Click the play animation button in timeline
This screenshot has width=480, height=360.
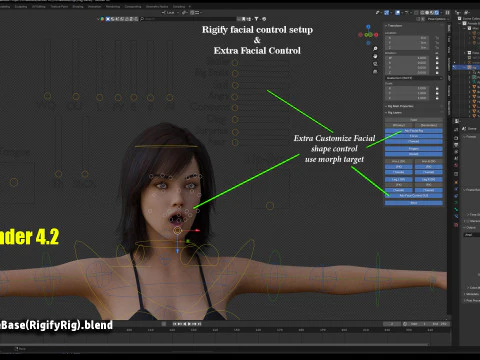pyautogui.click(x=189, y=324)
